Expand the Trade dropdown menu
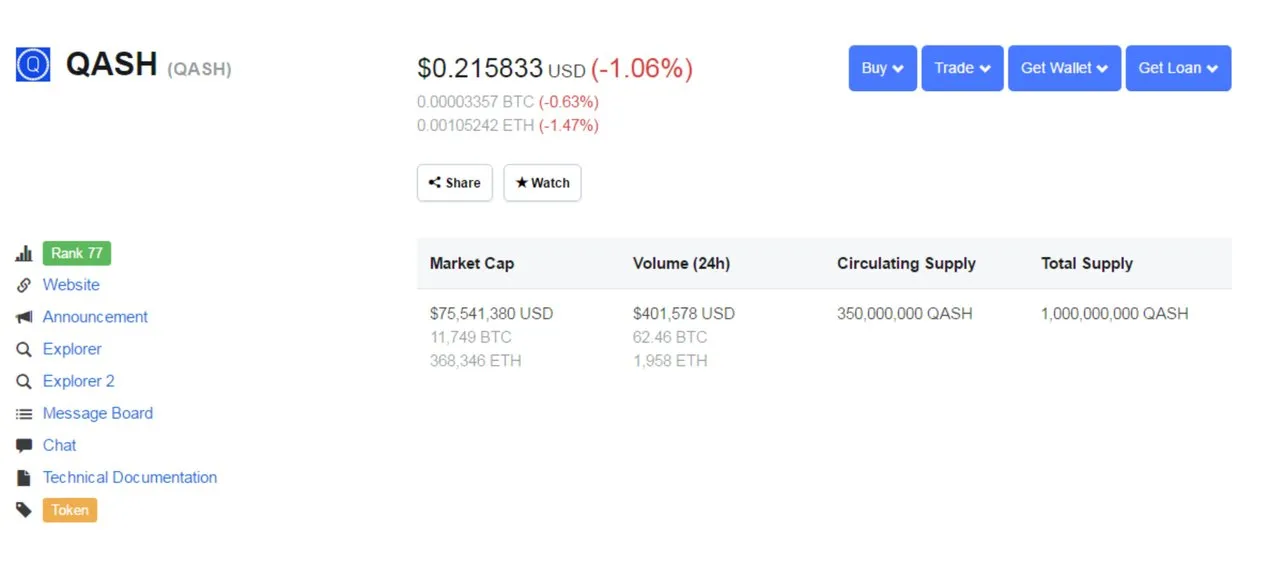Screen dimensions: 1280x588 click(962, 68)
